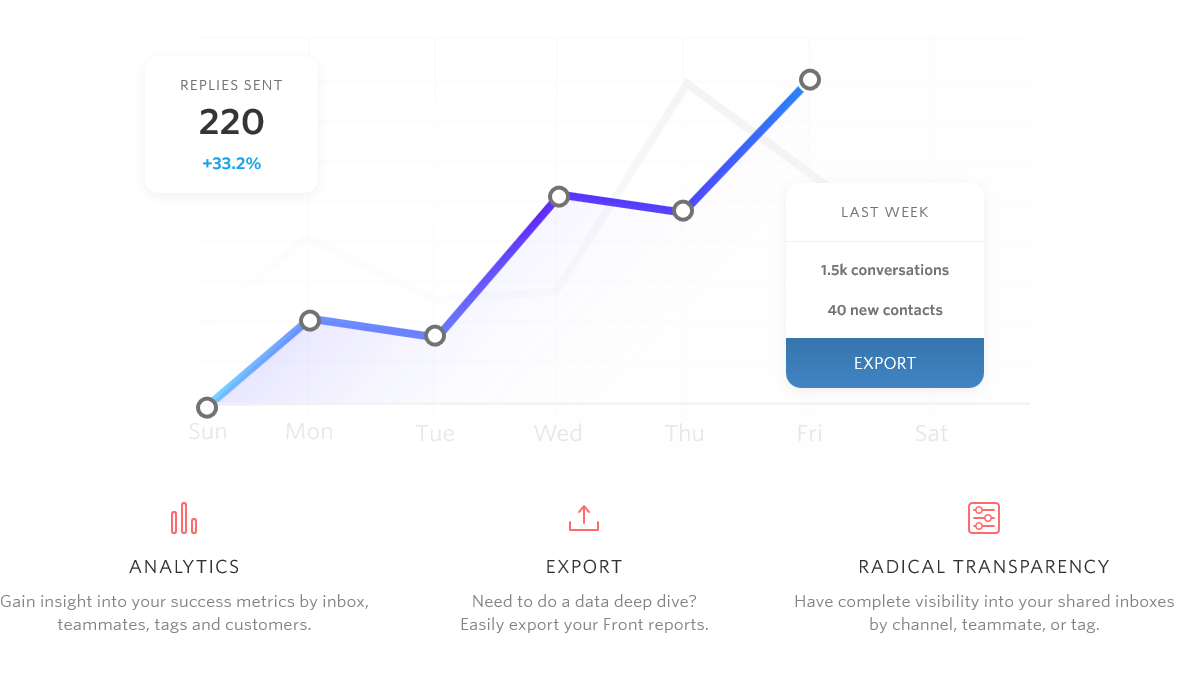The width and height of the screenshot is (1182, 679).
Task: Click the ANALYTICS heading
Action: [x=184, y=567]
